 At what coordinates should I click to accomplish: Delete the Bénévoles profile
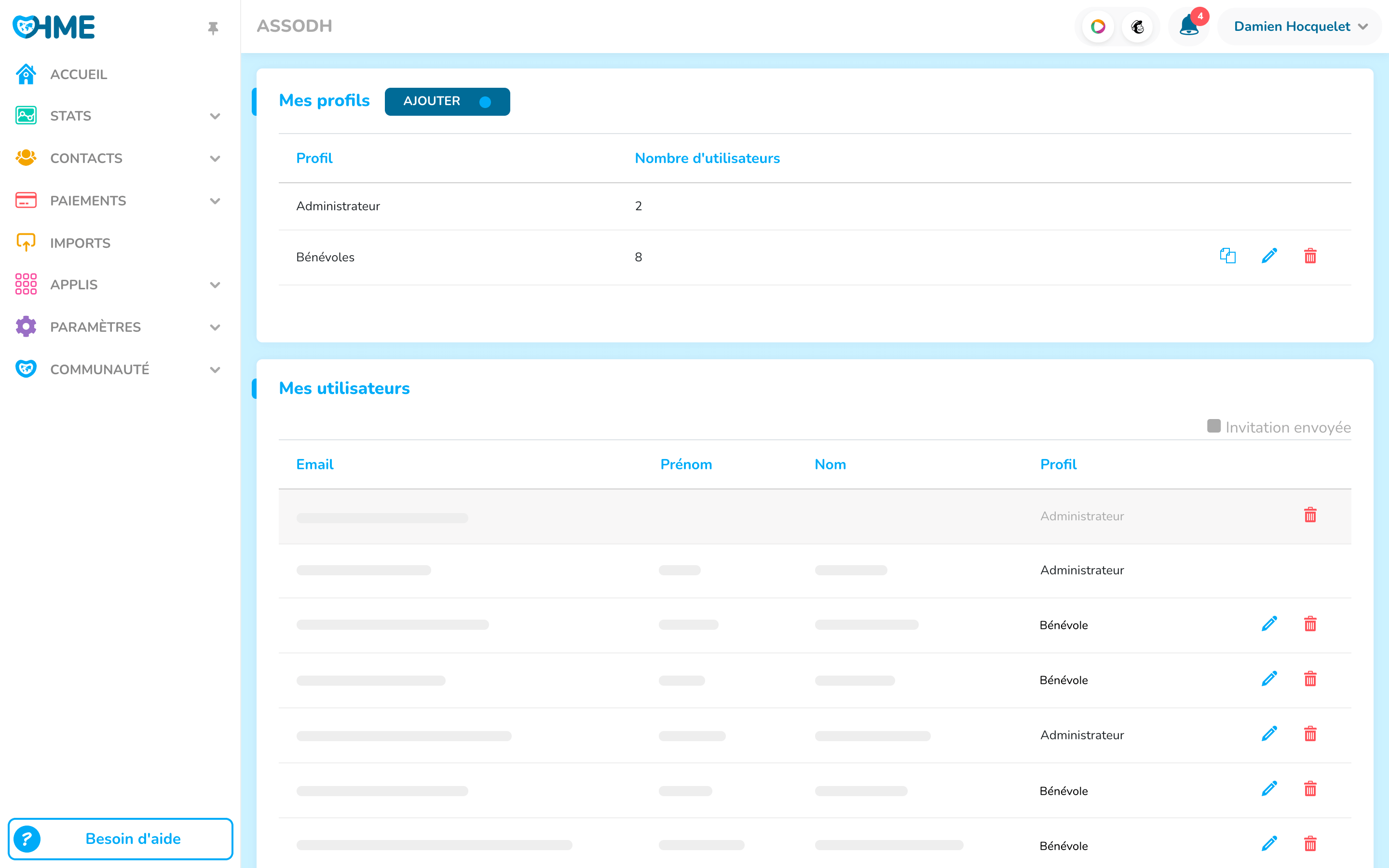coord(1310,256)
